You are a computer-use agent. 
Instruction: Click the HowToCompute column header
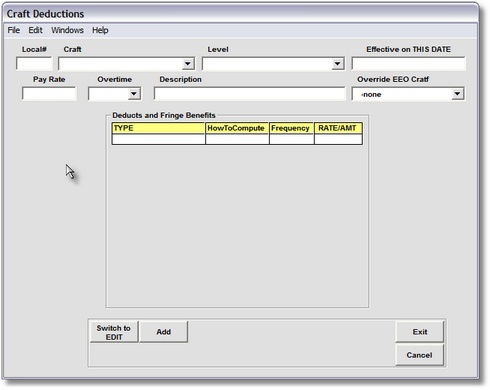237,128
